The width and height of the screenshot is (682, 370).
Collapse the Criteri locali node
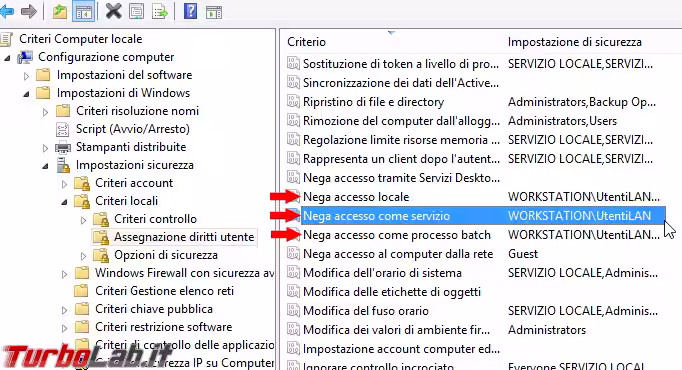[64, 202]
